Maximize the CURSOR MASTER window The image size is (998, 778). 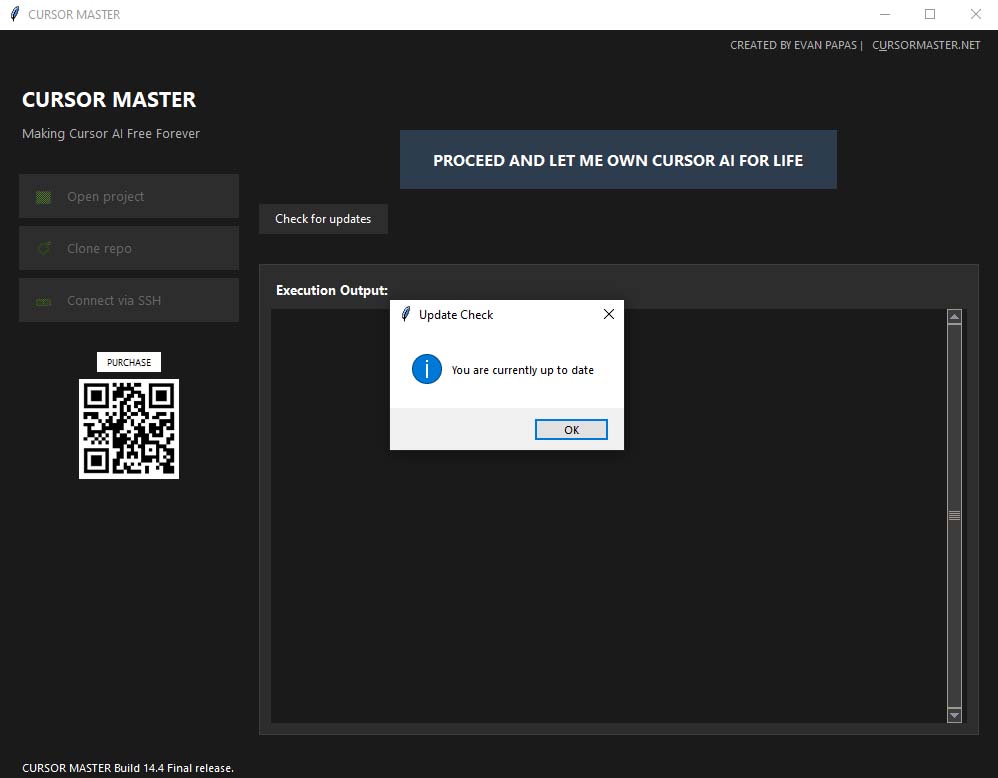point(930,14)
